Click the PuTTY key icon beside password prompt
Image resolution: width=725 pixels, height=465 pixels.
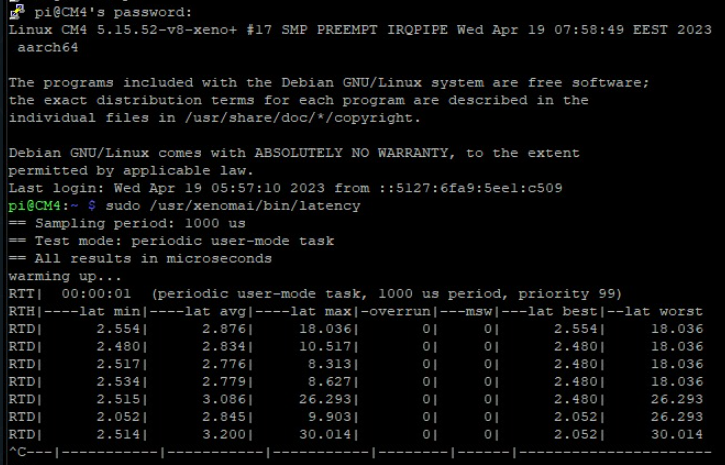(17, 12)
